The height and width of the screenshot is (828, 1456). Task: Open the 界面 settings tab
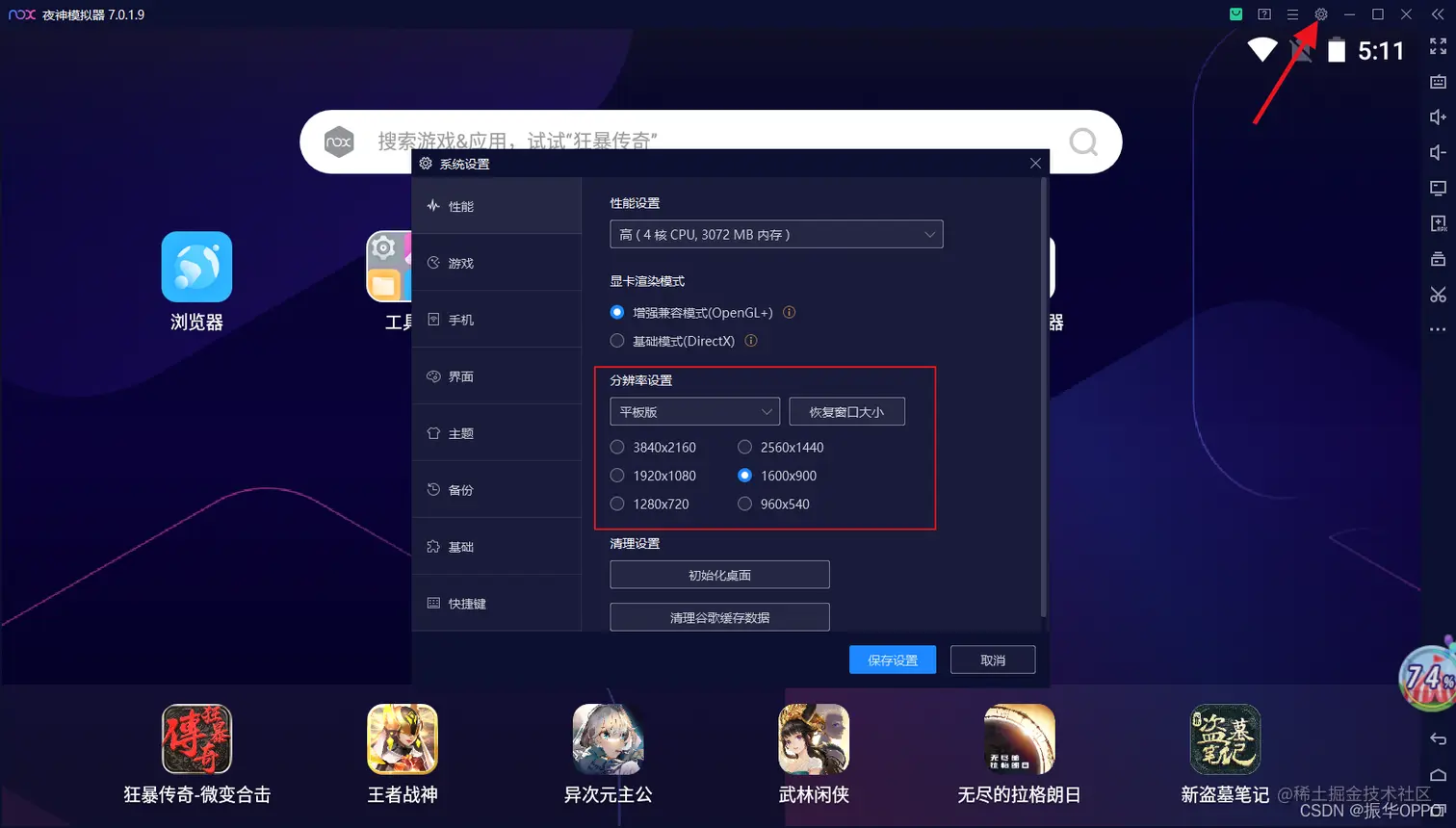tap(497, 376)
